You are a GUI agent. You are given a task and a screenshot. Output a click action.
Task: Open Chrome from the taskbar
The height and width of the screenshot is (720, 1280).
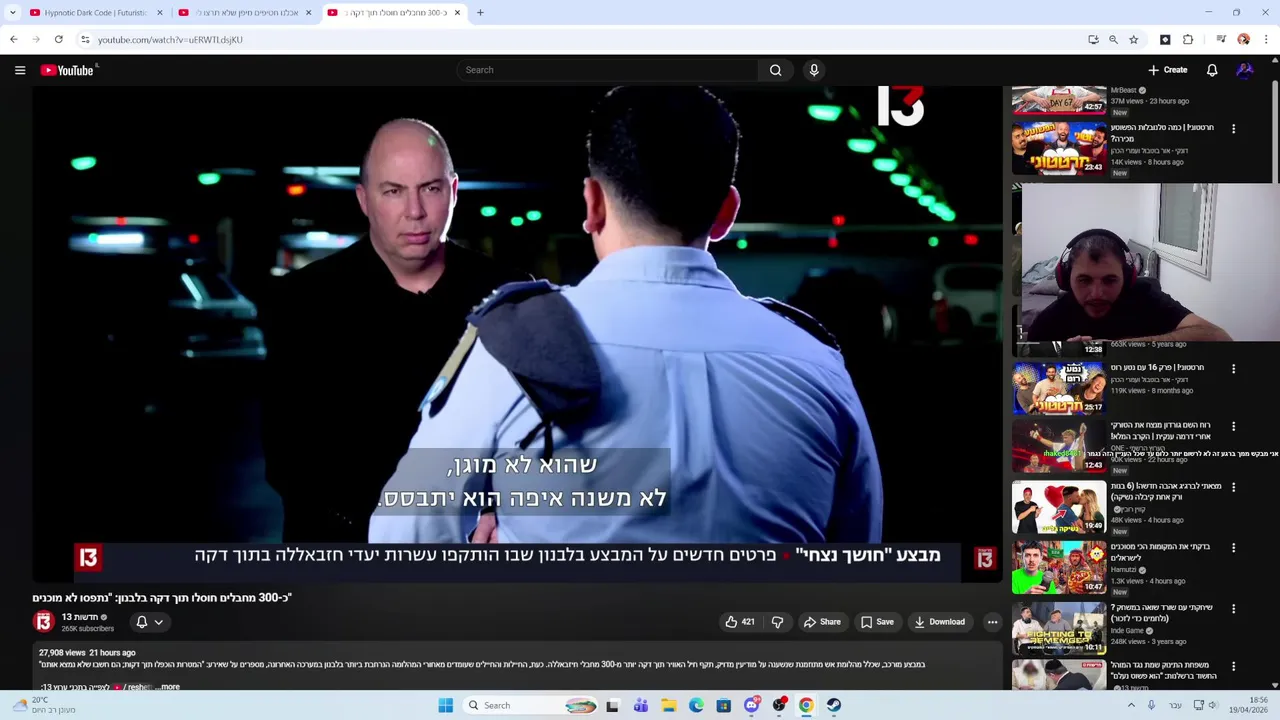806,705
